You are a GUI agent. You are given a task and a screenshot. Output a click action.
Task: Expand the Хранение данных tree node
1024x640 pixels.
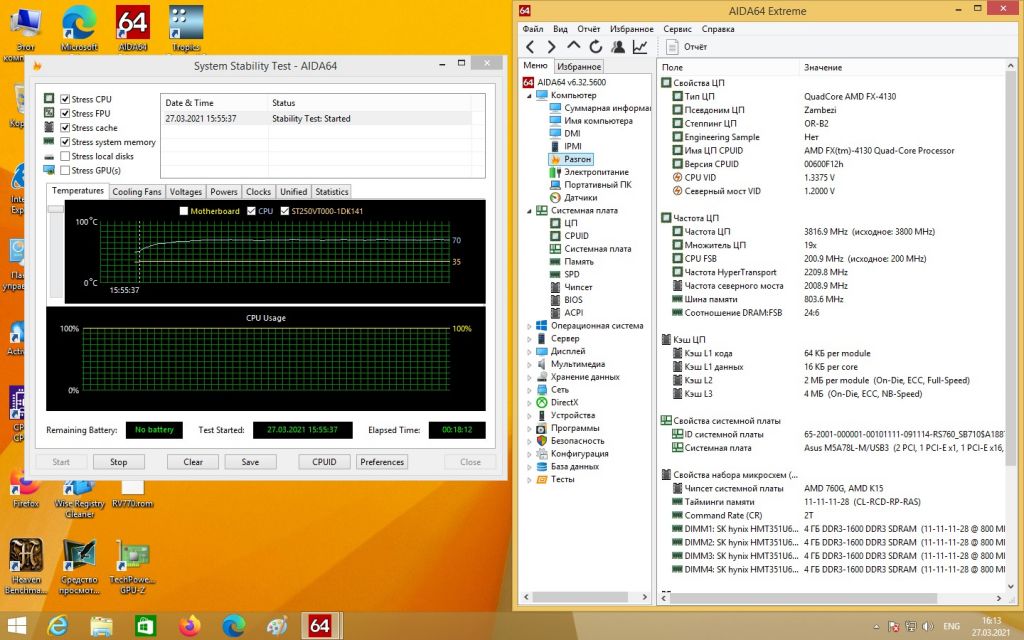(x=530, y=377)
